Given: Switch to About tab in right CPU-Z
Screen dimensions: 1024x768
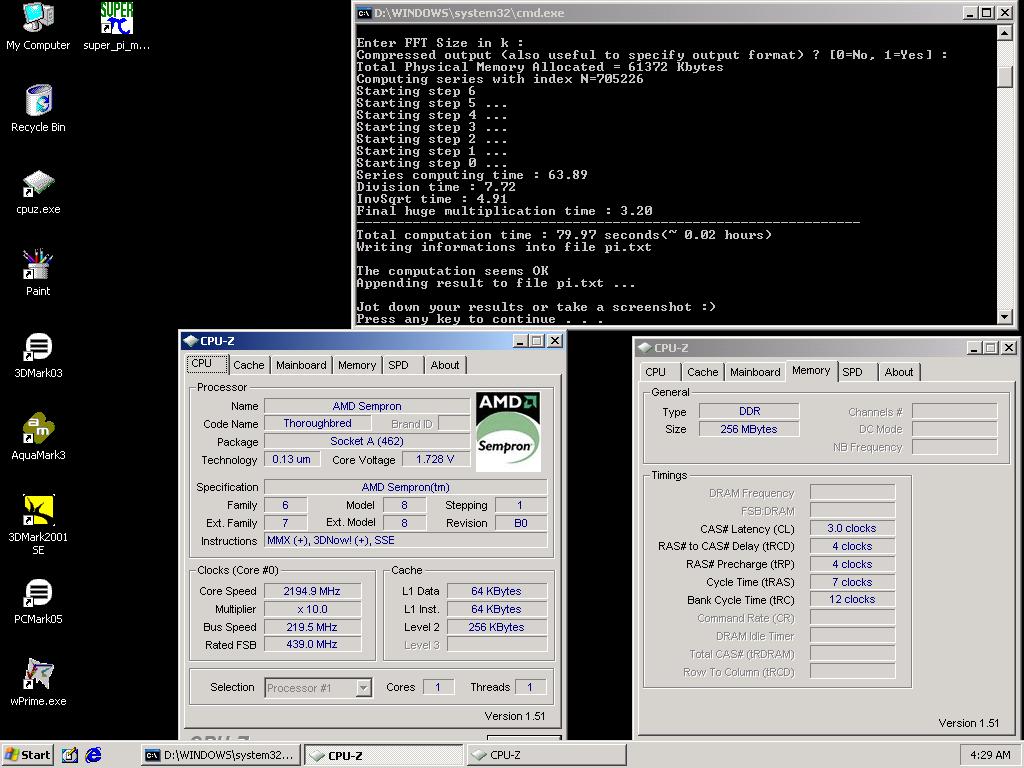Looking at the screenshot, I should [899, 372].
